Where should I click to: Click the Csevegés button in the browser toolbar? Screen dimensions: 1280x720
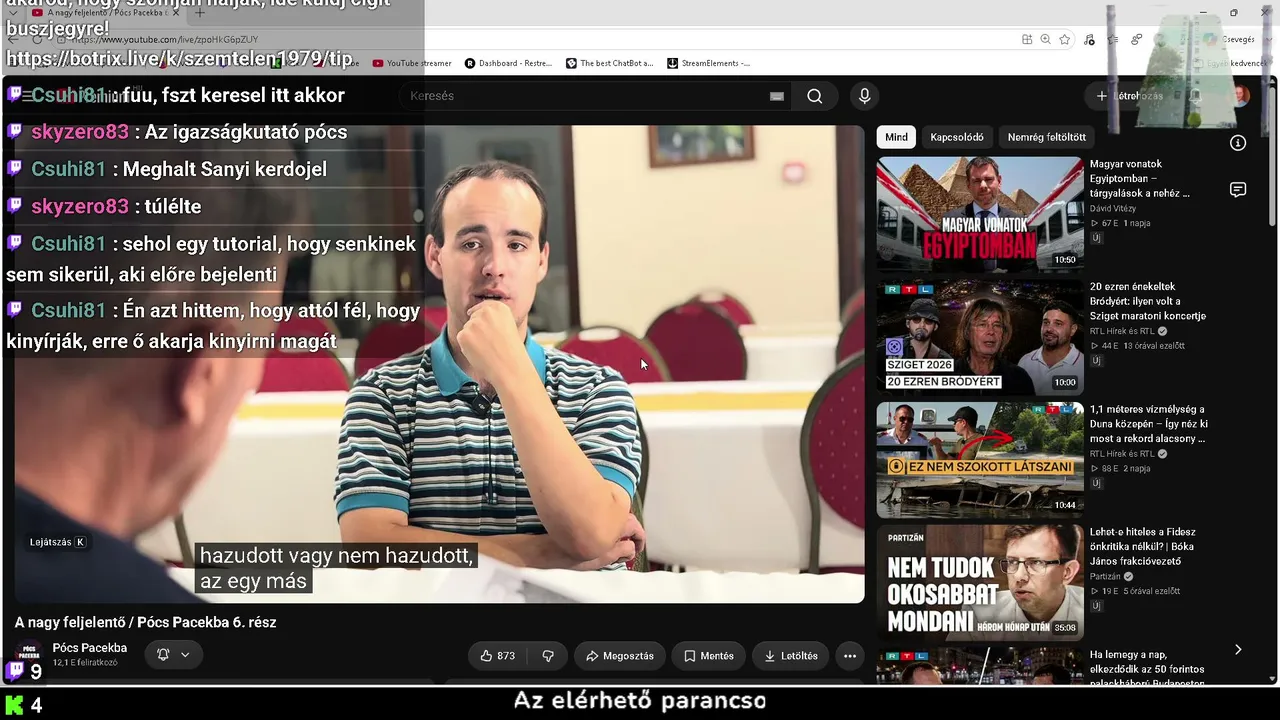1230,39
